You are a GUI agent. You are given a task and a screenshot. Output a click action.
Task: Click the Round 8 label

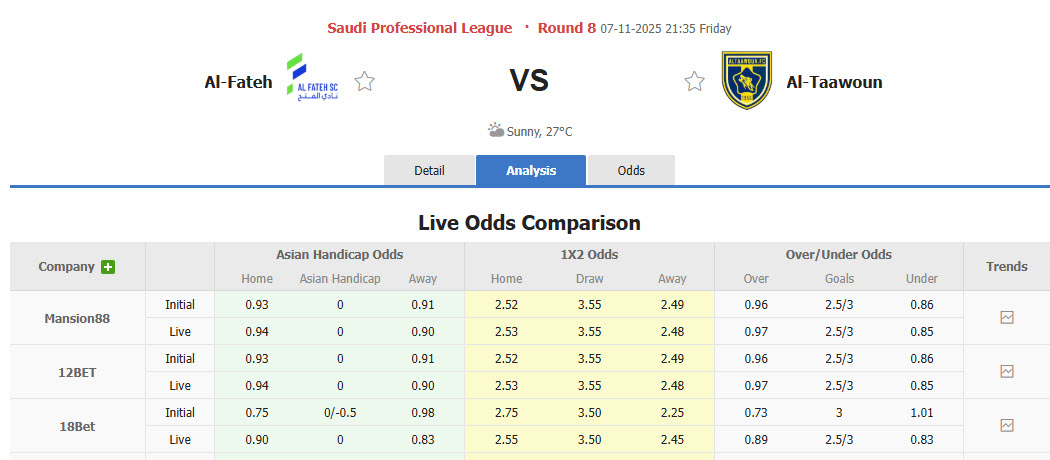click(566, 28)
